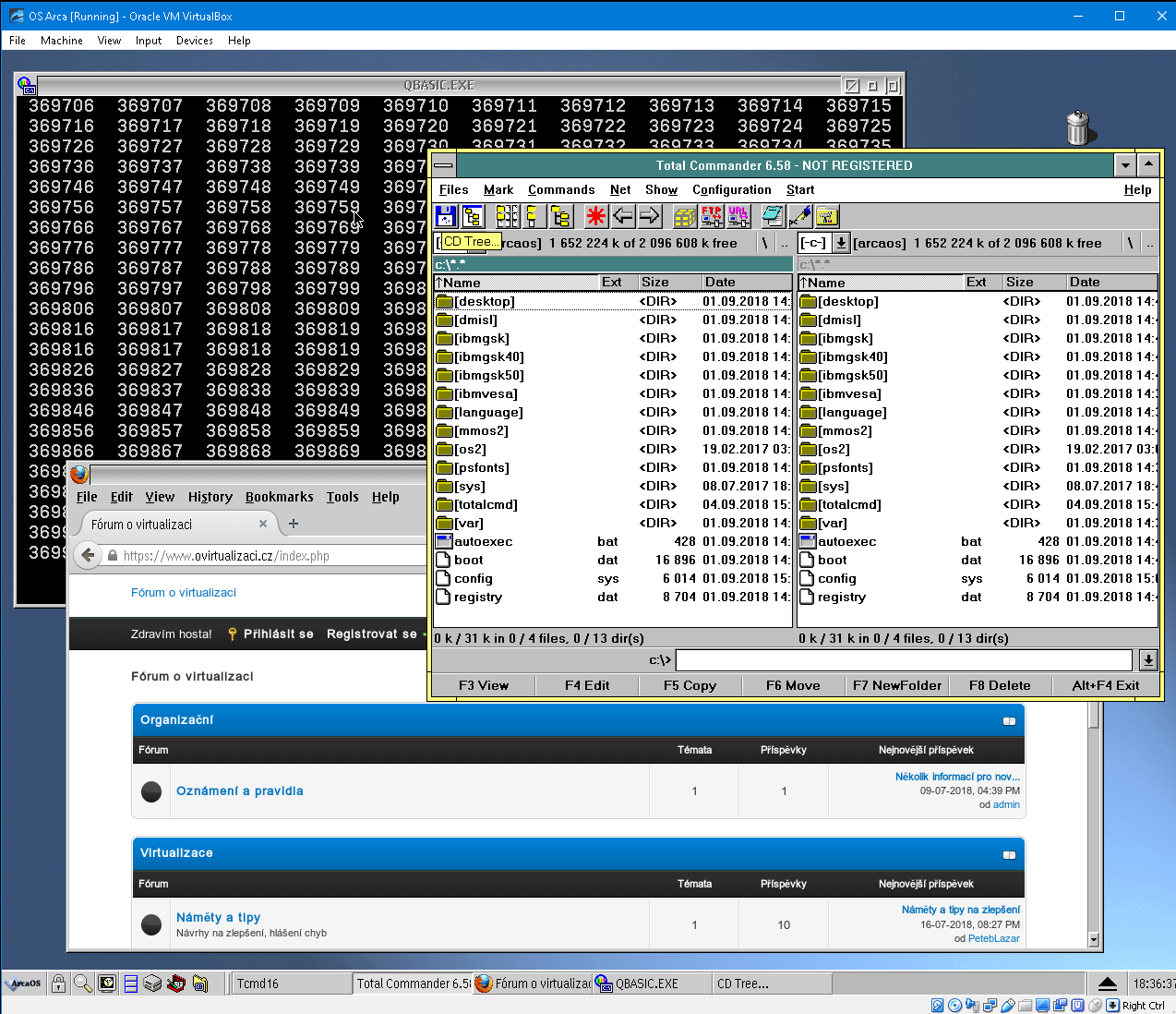The width and height of the screenshot is (1176, 1014).
Task: Show the directory tree view icon
Action: 560,216
